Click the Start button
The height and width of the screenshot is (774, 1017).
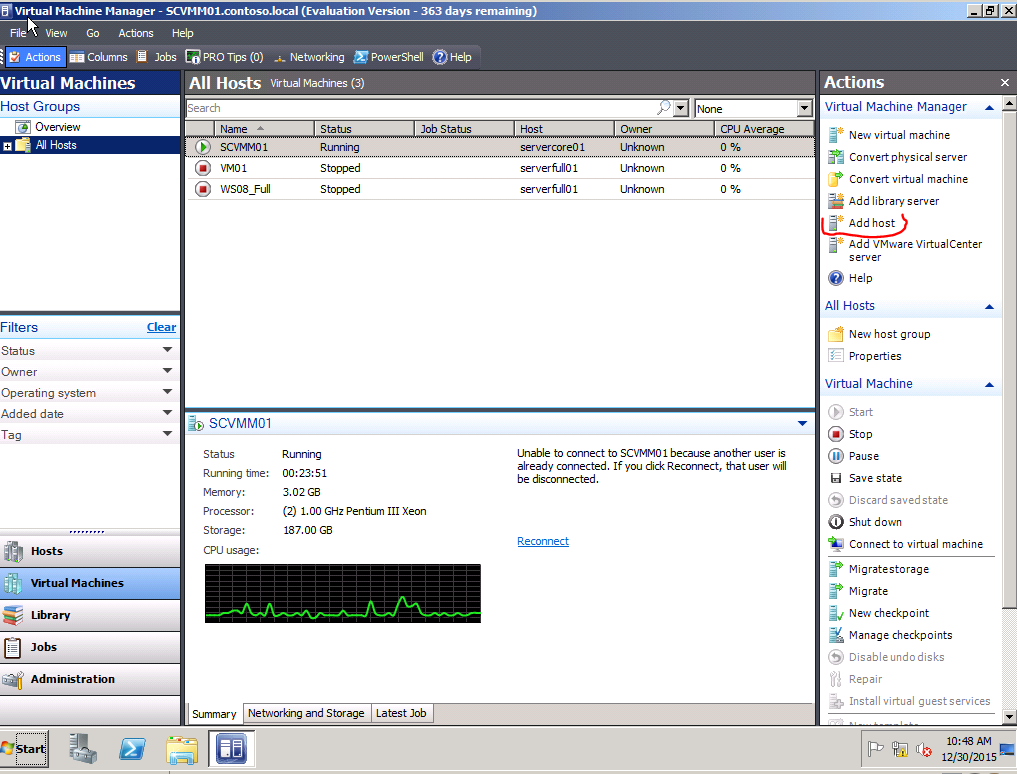click(24, 749)
